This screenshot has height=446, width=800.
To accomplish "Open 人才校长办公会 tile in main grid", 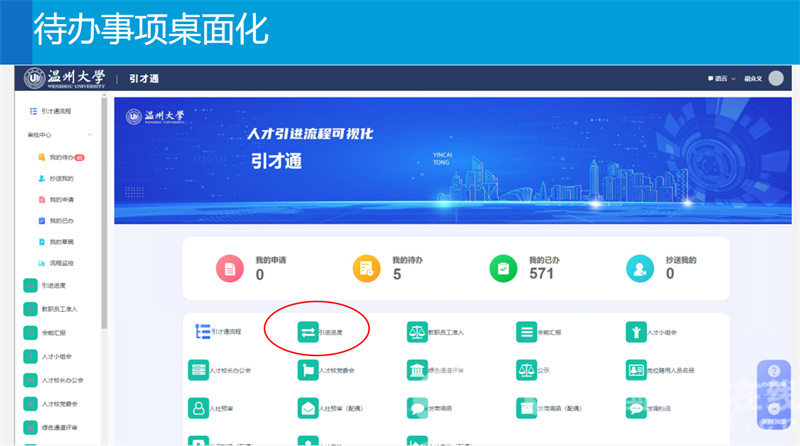I will click(x=219, y=370).
